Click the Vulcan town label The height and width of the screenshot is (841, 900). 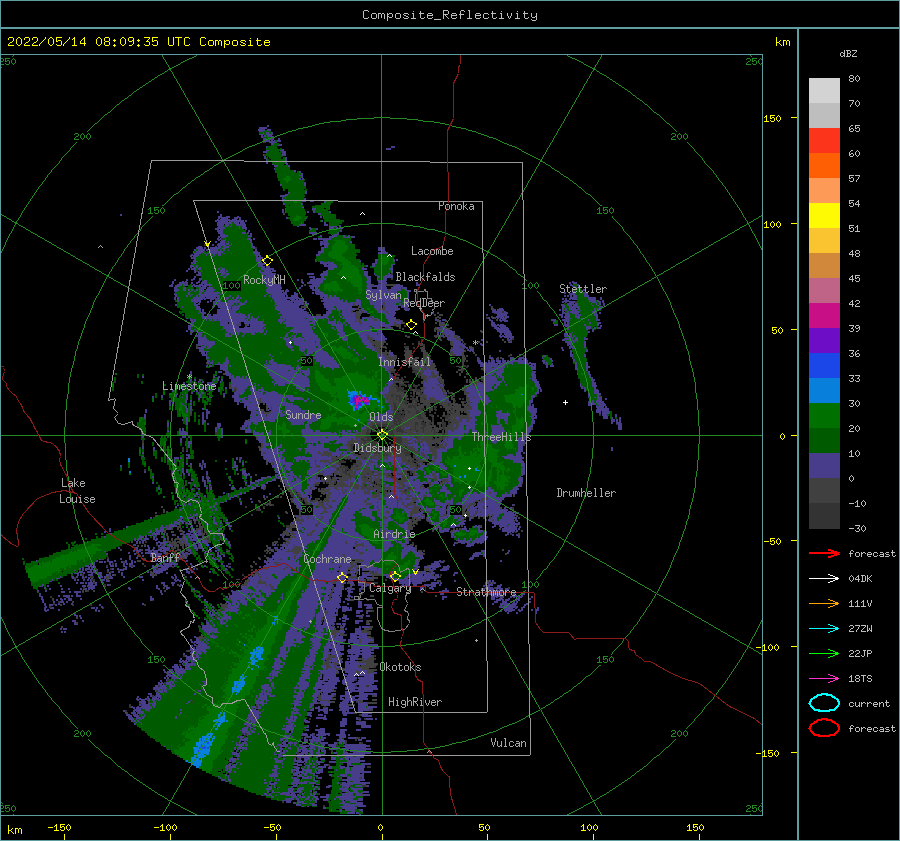coord(509,743)
